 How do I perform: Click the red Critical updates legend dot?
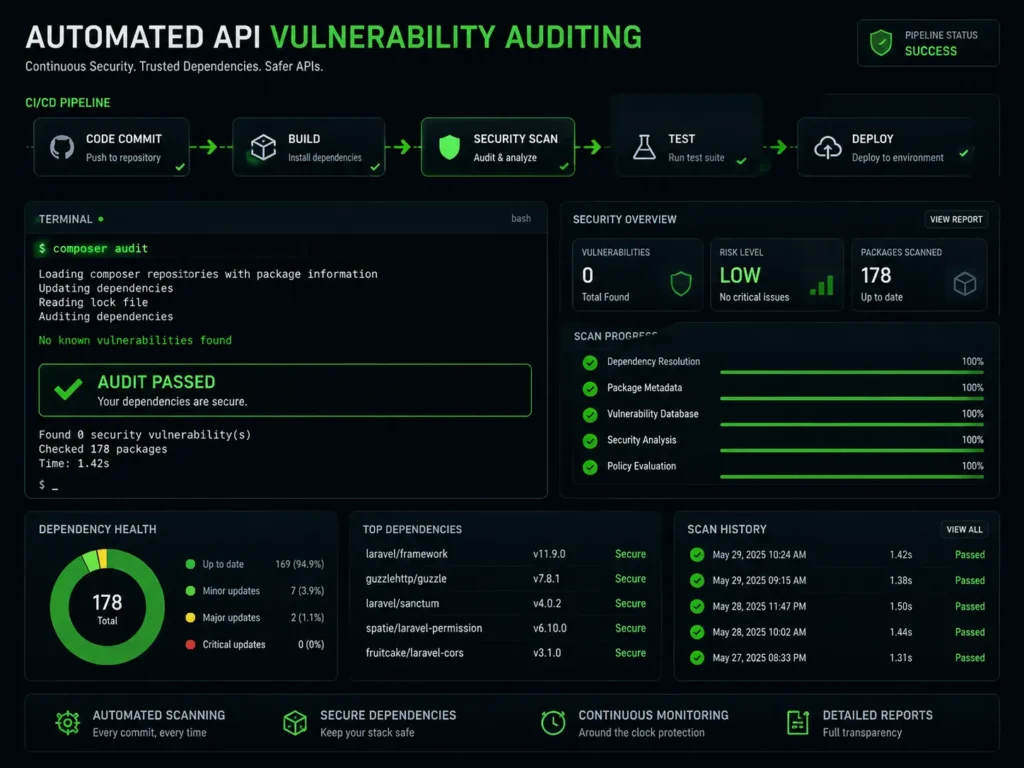pyautogui.click(x=190, y=645)
